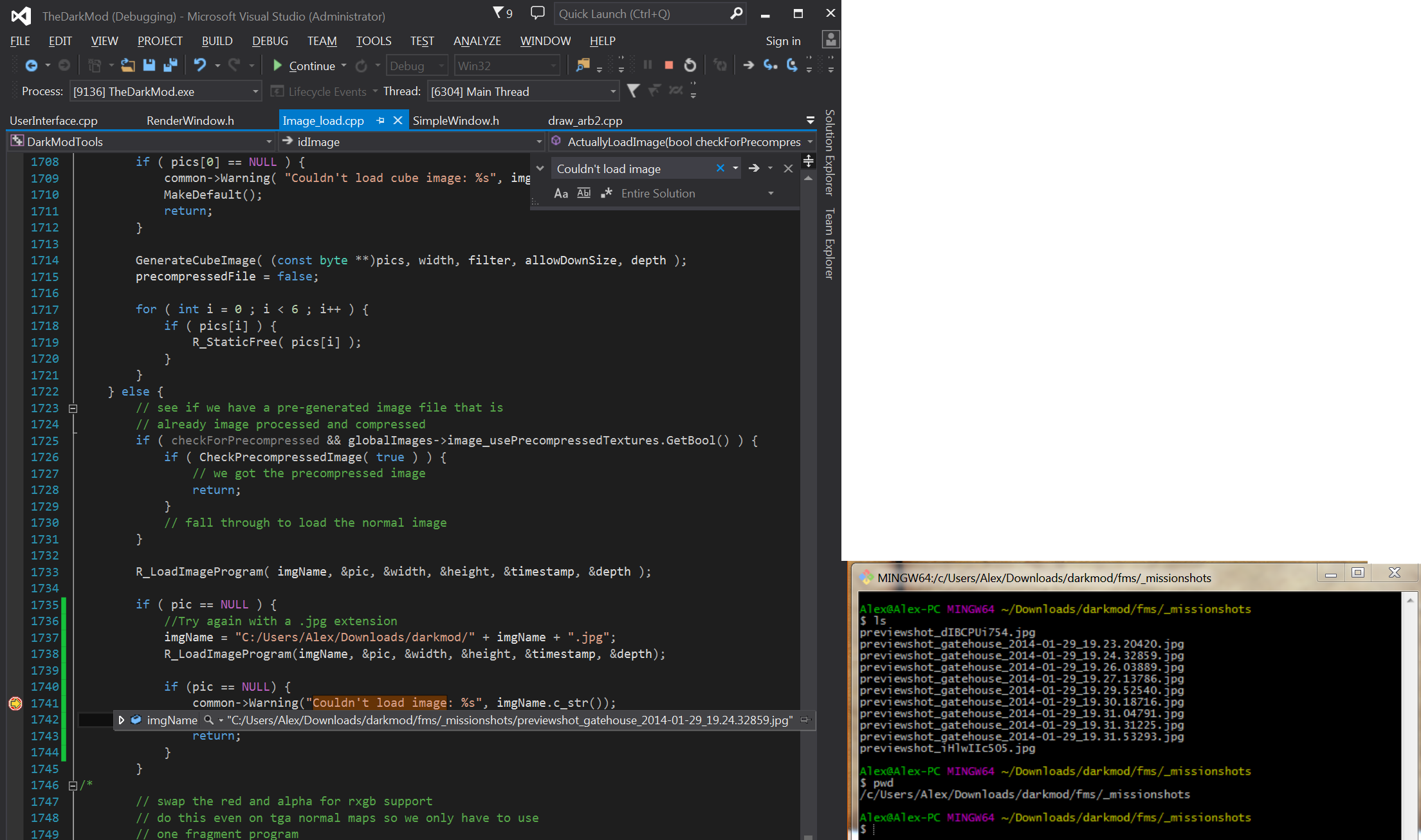Collapse the comment block at line 1746
The width and height of the screenshot is (1421, 840).
[73, 785]
